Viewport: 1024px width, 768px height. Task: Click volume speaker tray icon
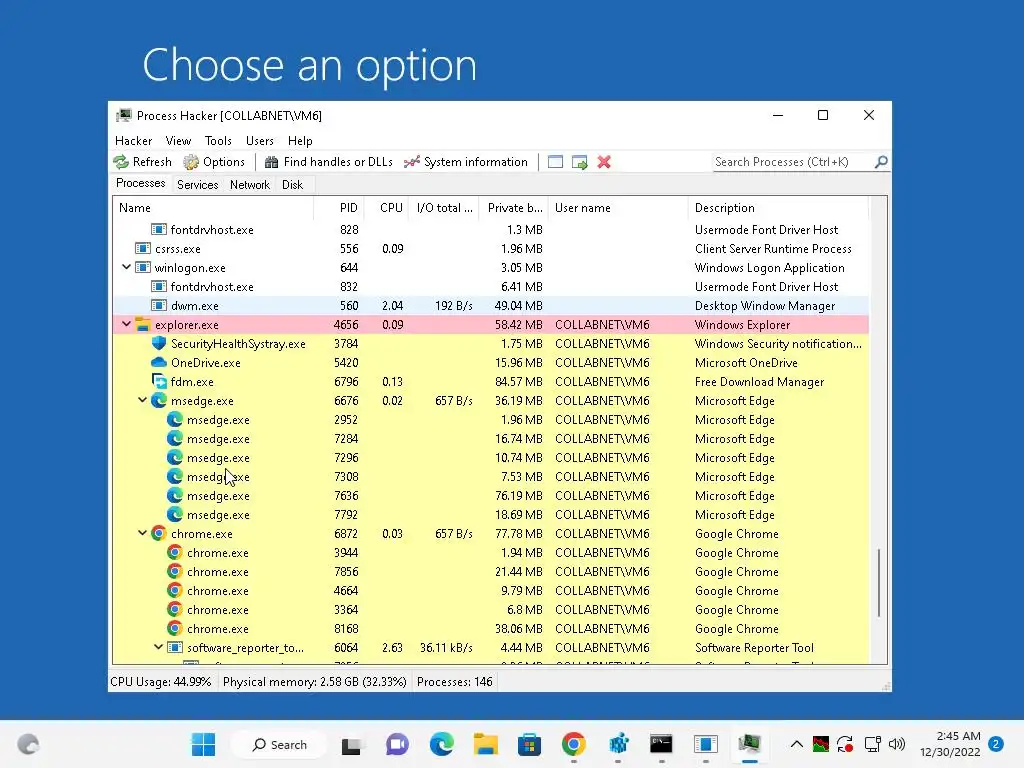click(x=897, y=744)
